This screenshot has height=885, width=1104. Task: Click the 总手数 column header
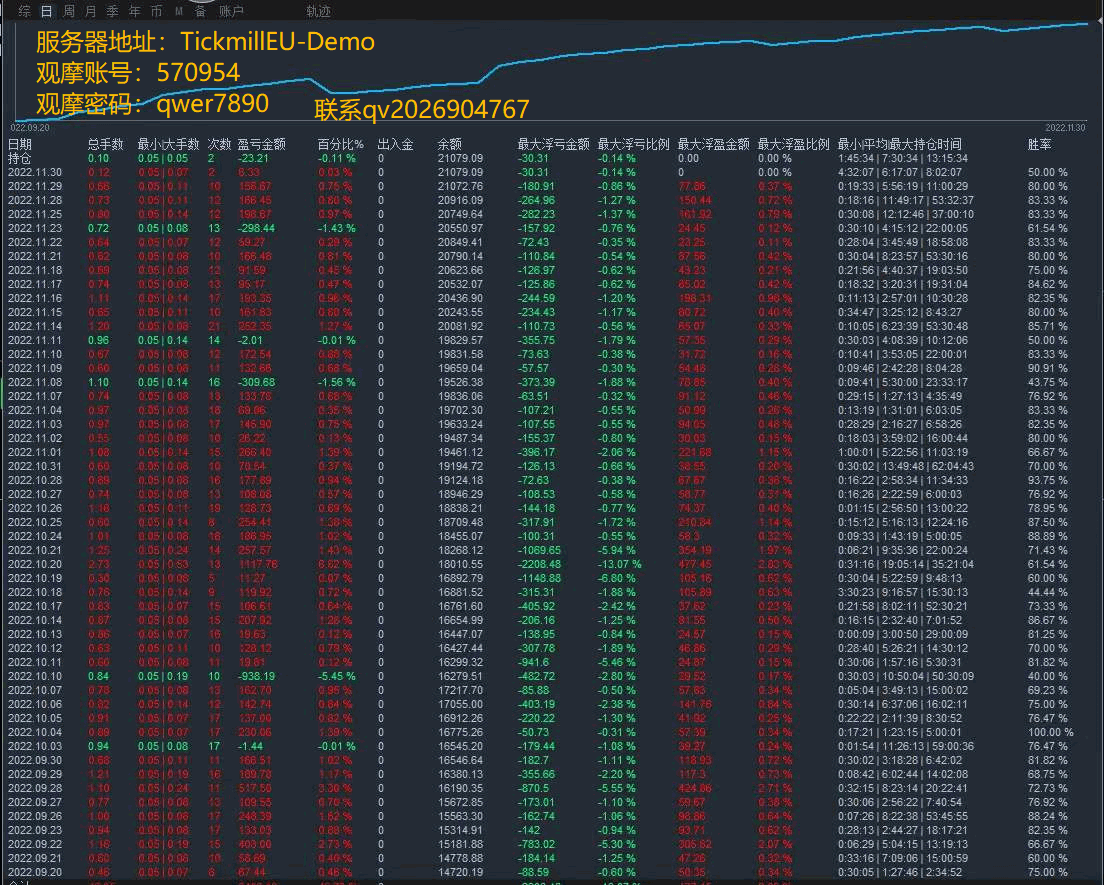click(x=105, y=144)
